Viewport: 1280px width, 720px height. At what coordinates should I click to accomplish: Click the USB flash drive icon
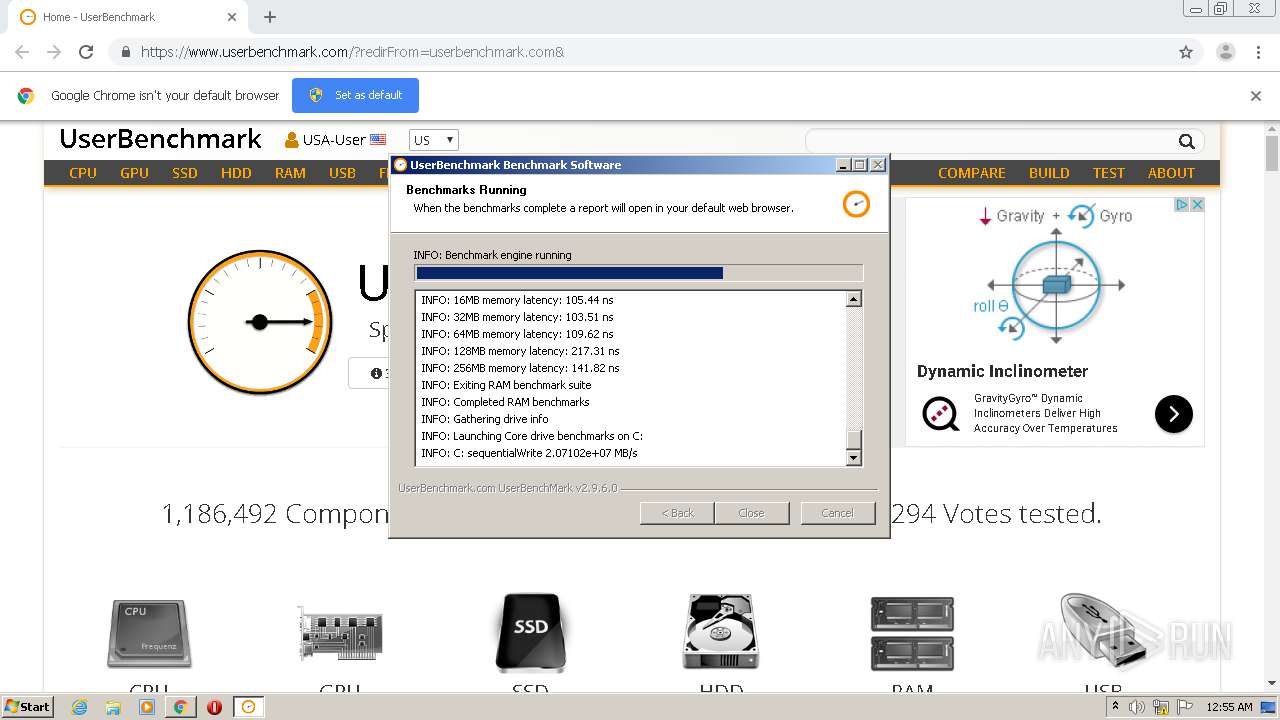(x=1102, y=630)
